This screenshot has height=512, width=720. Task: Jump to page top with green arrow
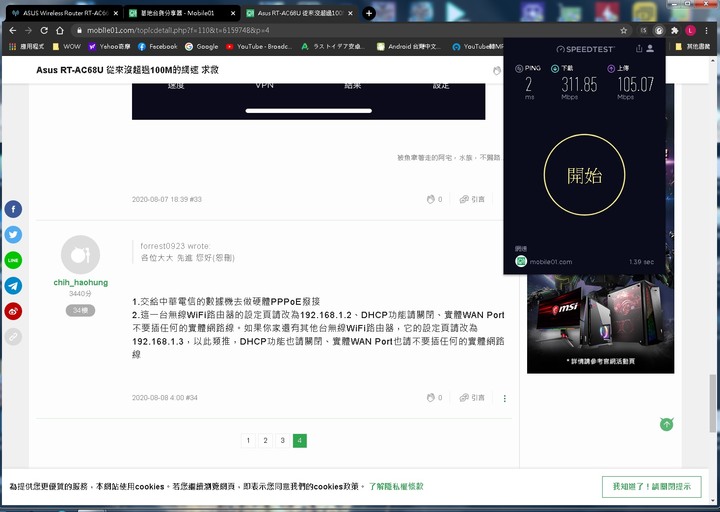[x=666, y=424]
